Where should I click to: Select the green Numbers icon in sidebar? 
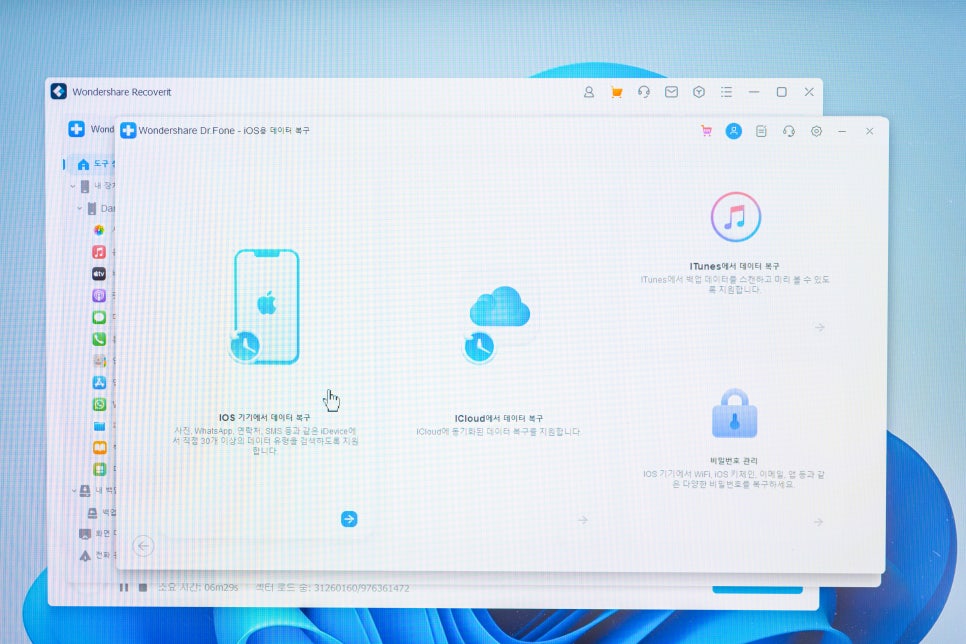point(99,469)
